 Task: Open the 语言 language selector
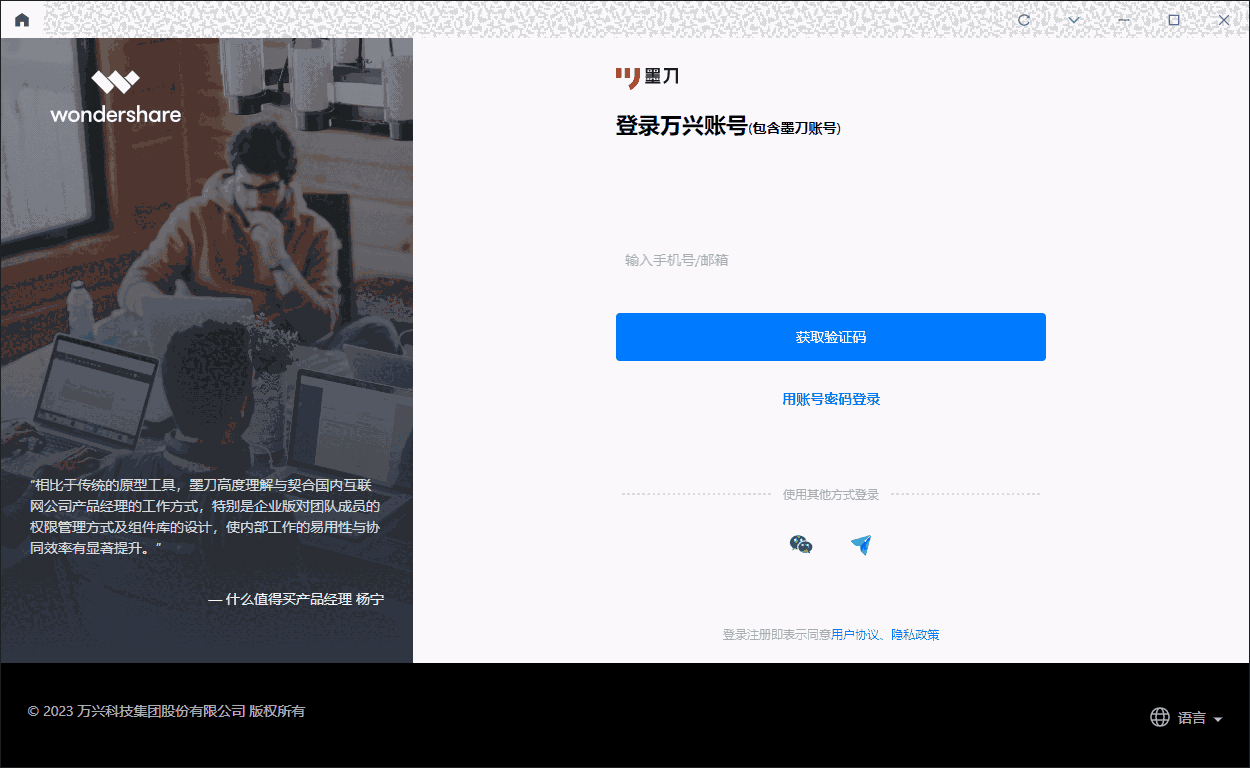click(x=1189, y=716)
